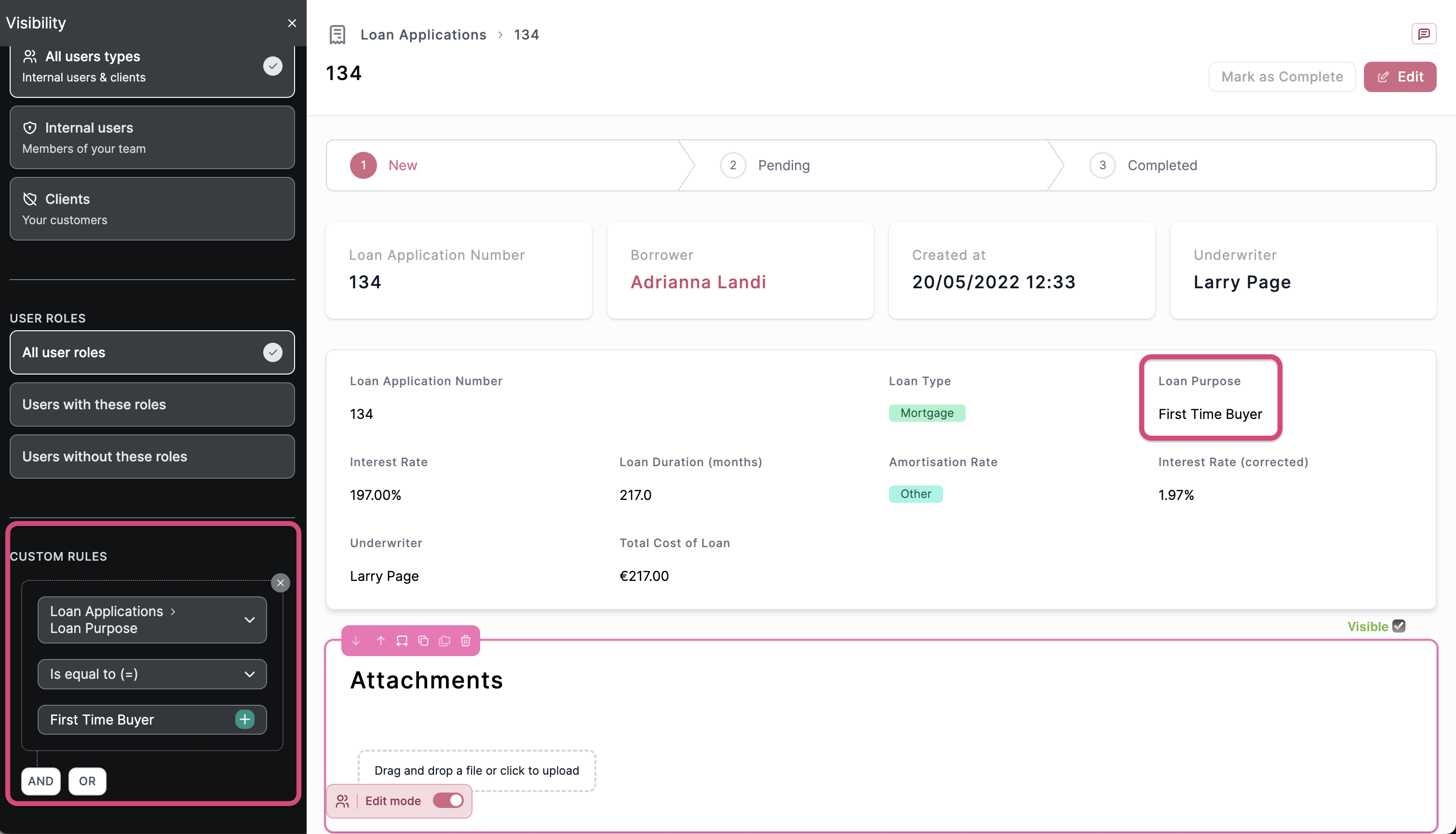Click Mark as Complete button
The height and width of the screenshot is (834, 1456).
pos(1281,77)
